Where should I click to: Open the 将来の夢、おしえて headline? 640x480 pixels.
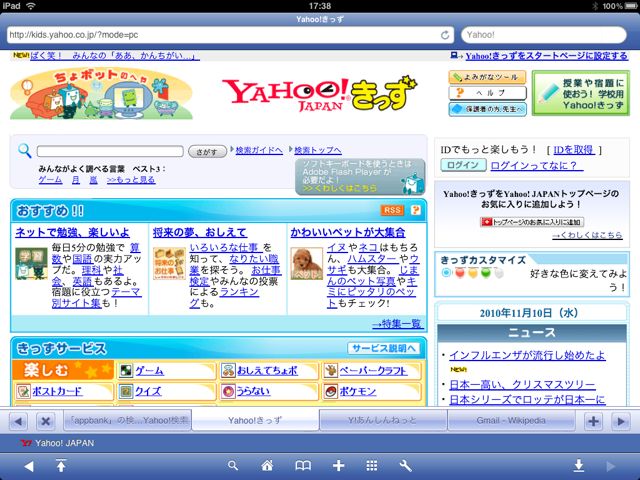point(200,233)
